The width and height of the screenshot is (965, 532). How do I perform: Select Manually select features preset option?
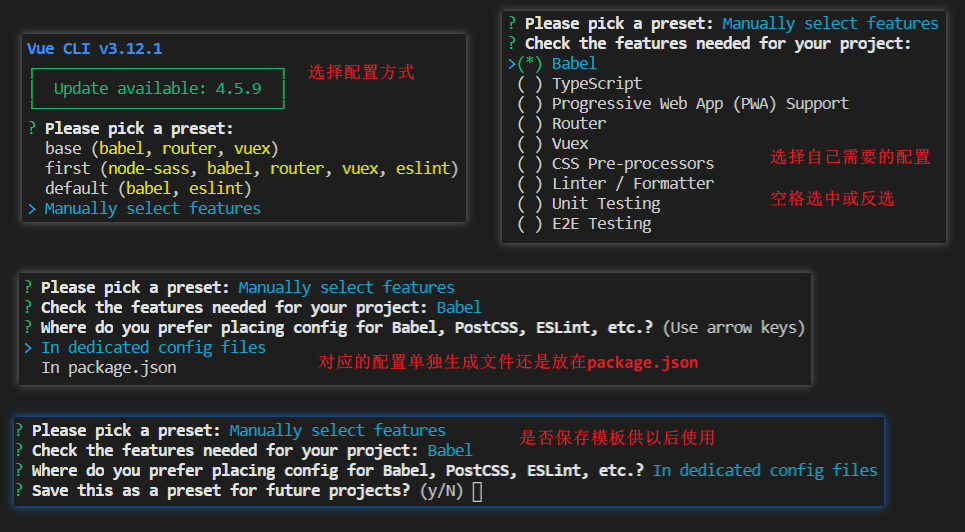coord(152,208)
